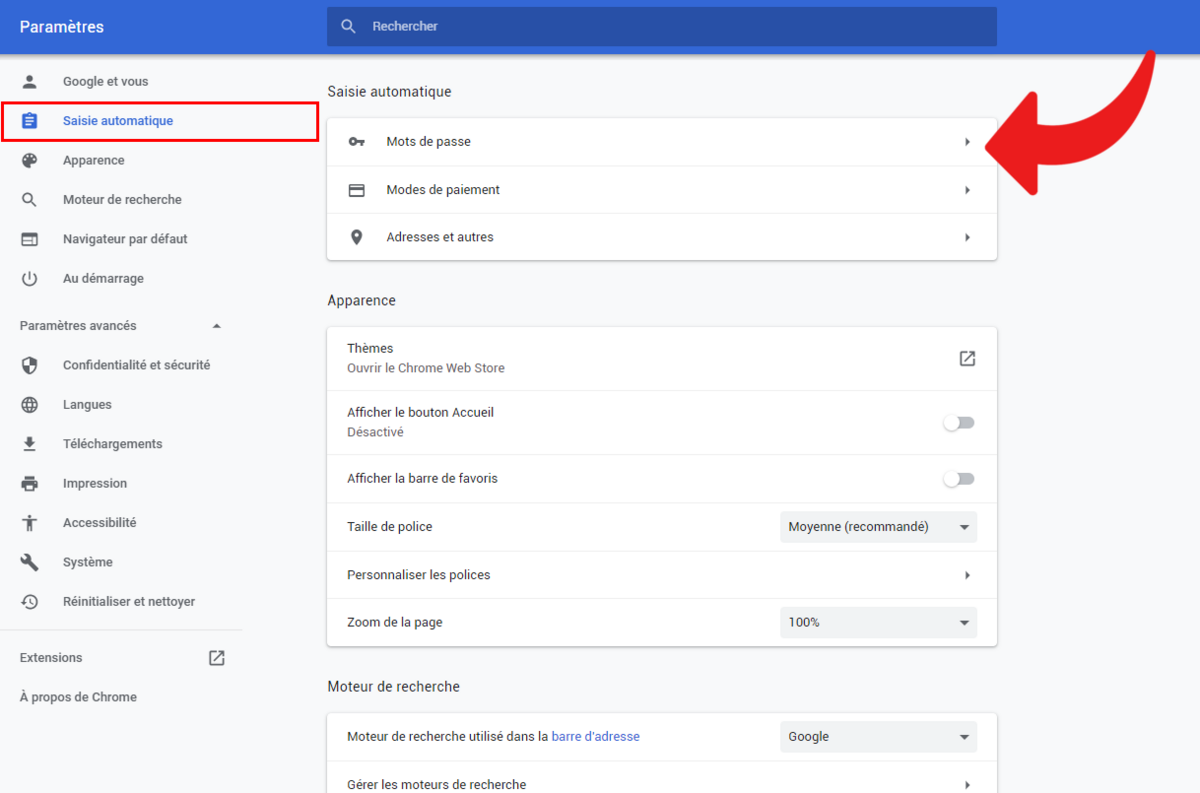The image size is (1200, 793).
Task: Expand Personnaliser les polices with its arrow
Action: pyautogui.click(x=967, y=575)
